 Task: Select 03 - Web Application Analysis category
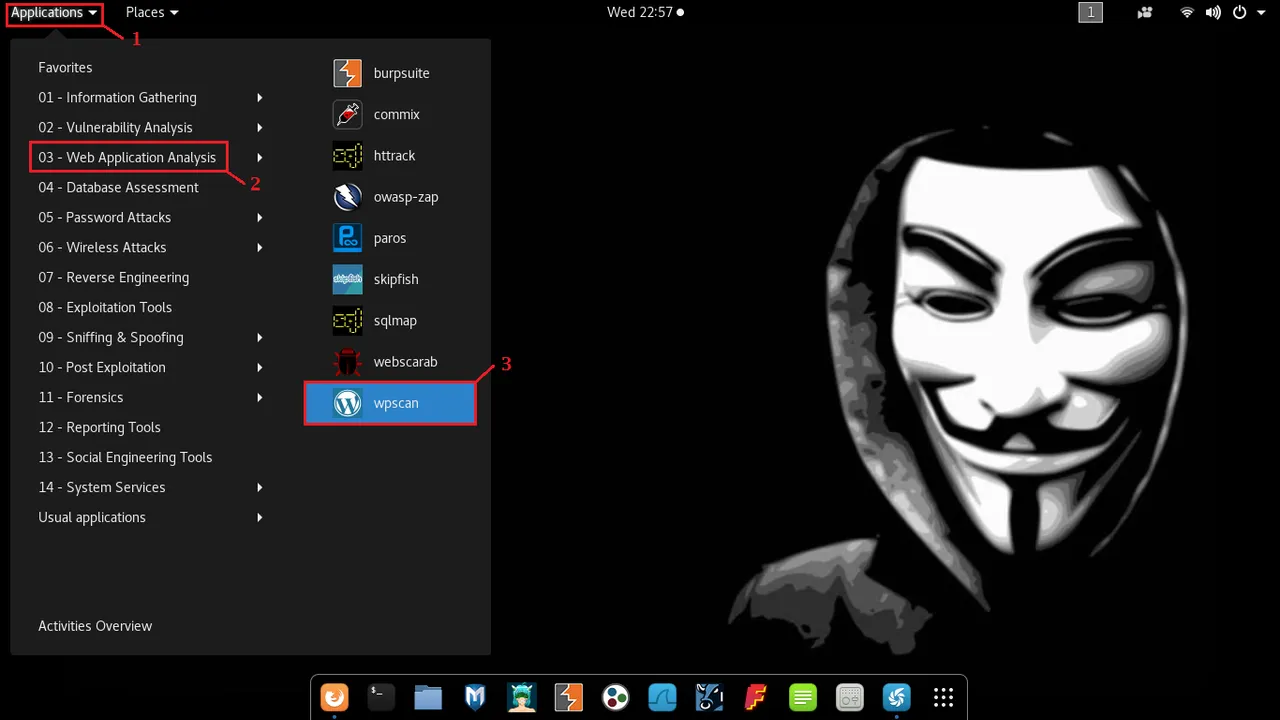[127, 157]
